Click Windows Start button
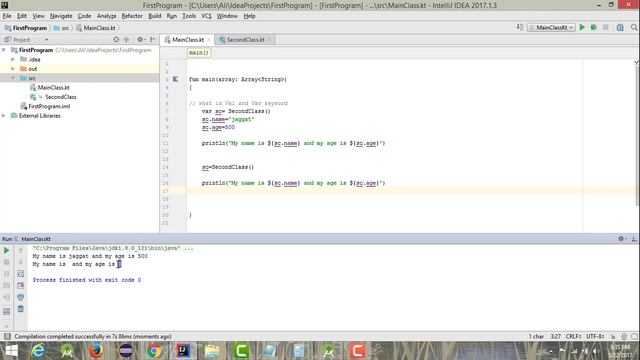 point(11,351)
